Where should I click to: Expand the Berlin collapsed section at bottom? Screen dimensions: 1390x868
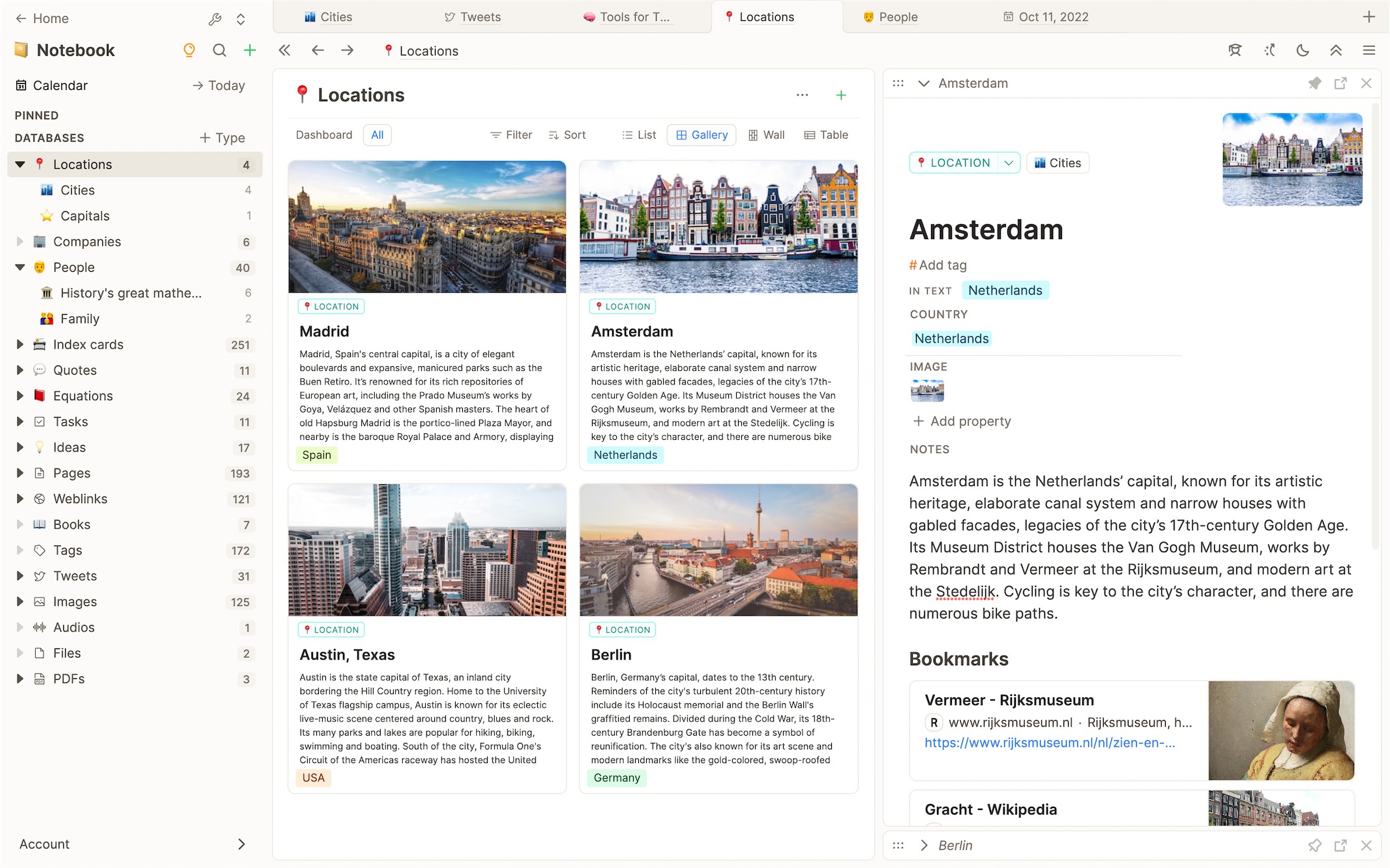coord(923,844)
